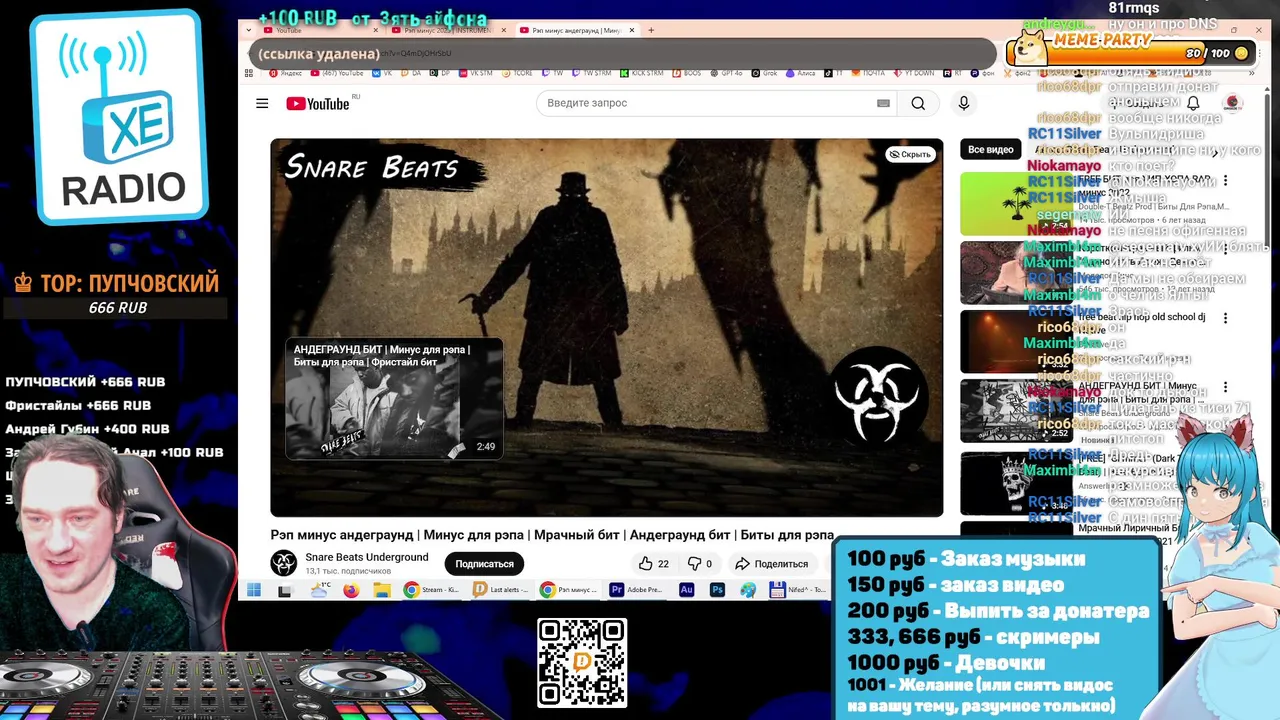
Task: Switch to the 'Nifed' floppy-disk taskbar window
Action: point(798,591)
